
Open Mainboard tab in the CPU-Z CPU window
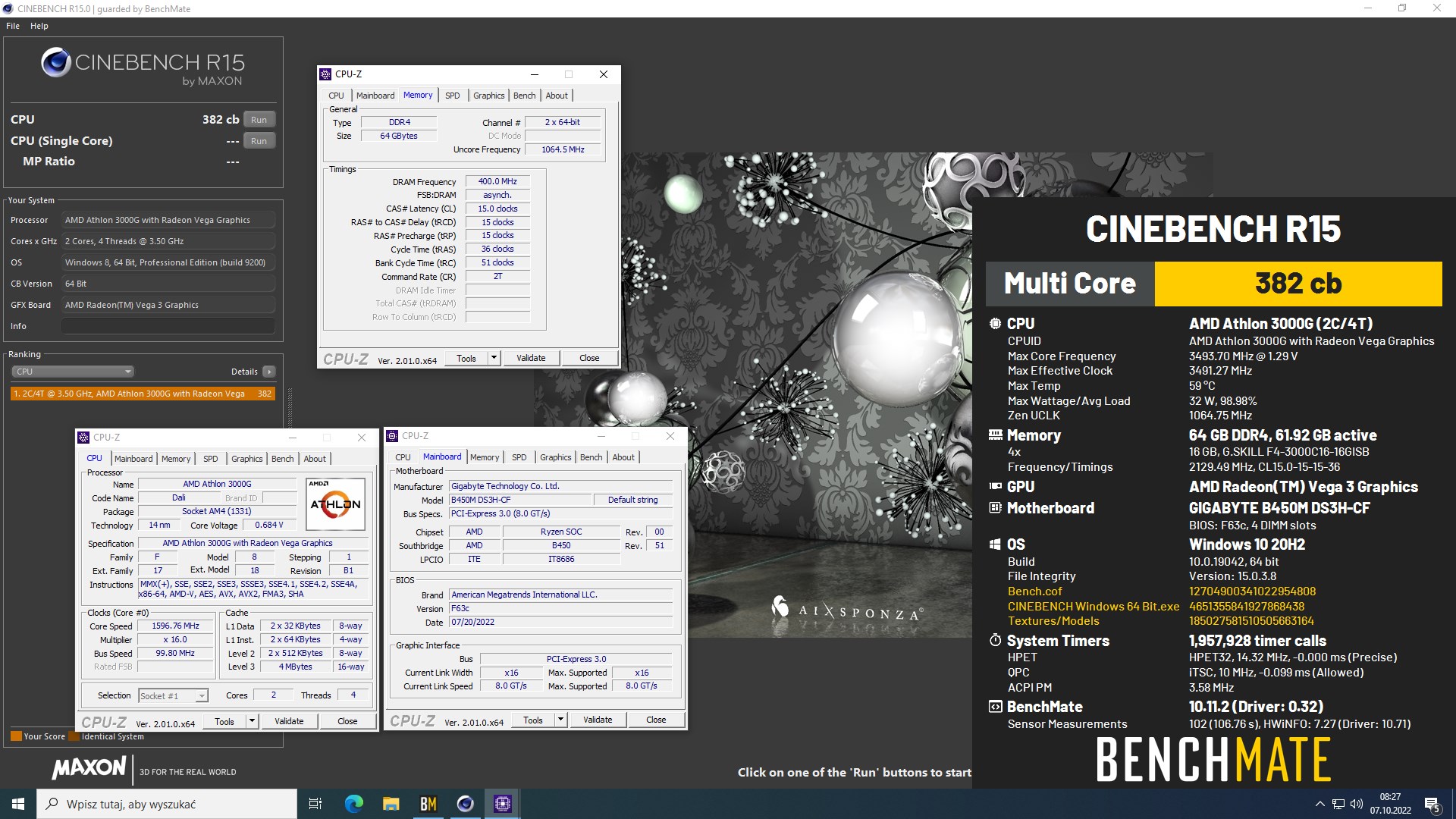(133, 459)
